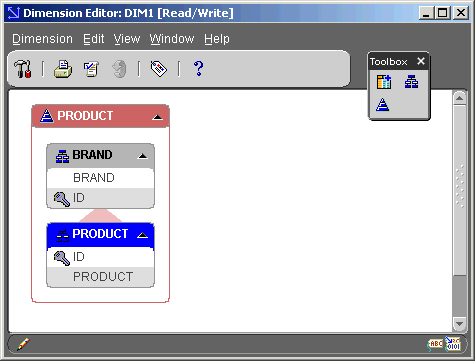
Task: Click the ABC icon in status bar
Action: tap(435, 344)
